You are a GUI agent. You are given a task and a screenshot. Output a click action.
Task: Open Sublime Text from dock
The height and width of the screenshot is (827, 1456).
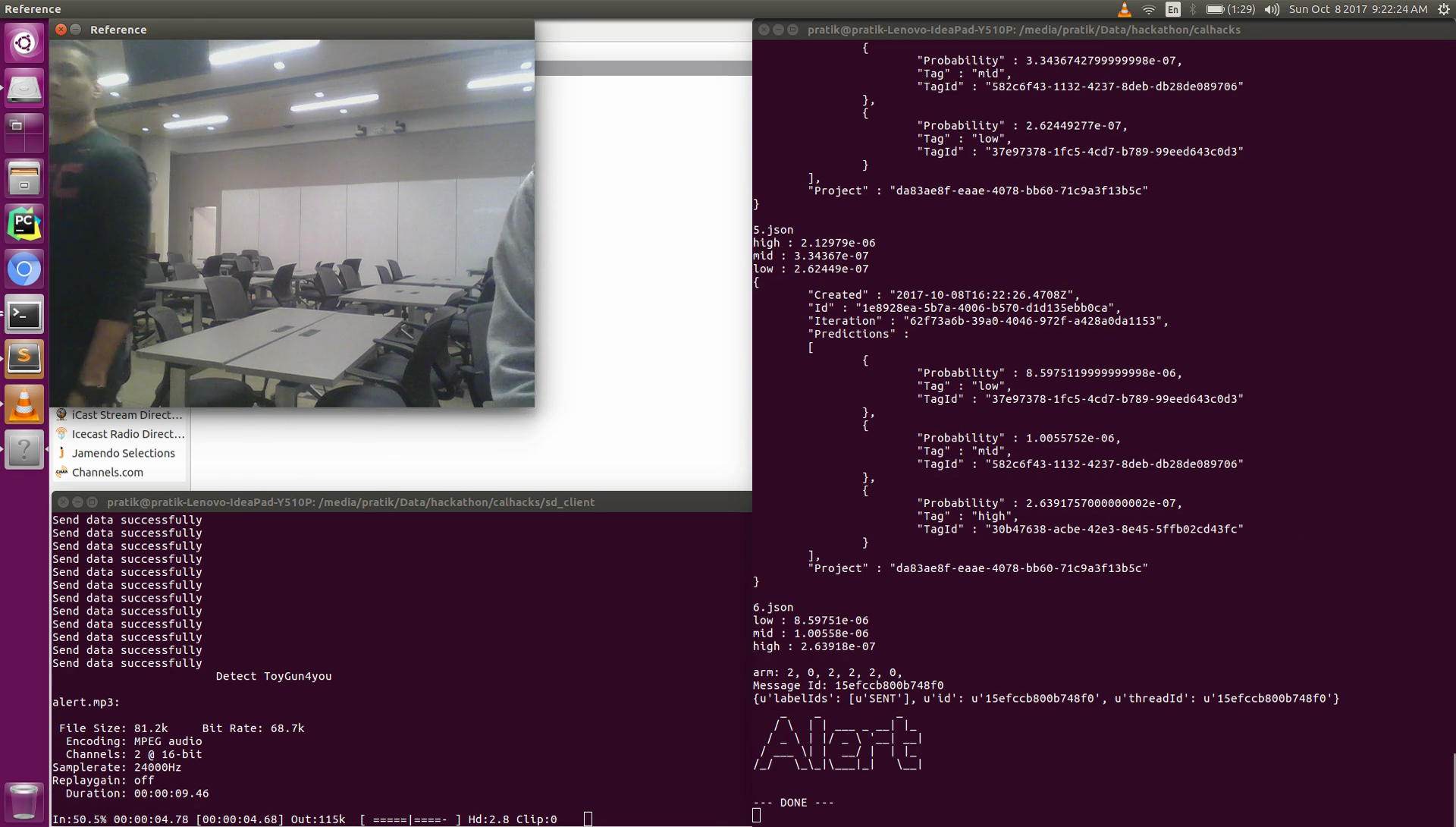(x=24, y=358)
